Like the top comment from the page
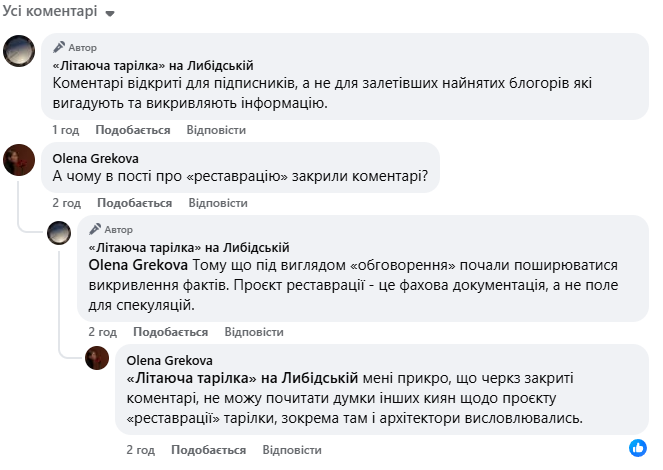Viewport: 663px width, 470px height. (133, 130)
